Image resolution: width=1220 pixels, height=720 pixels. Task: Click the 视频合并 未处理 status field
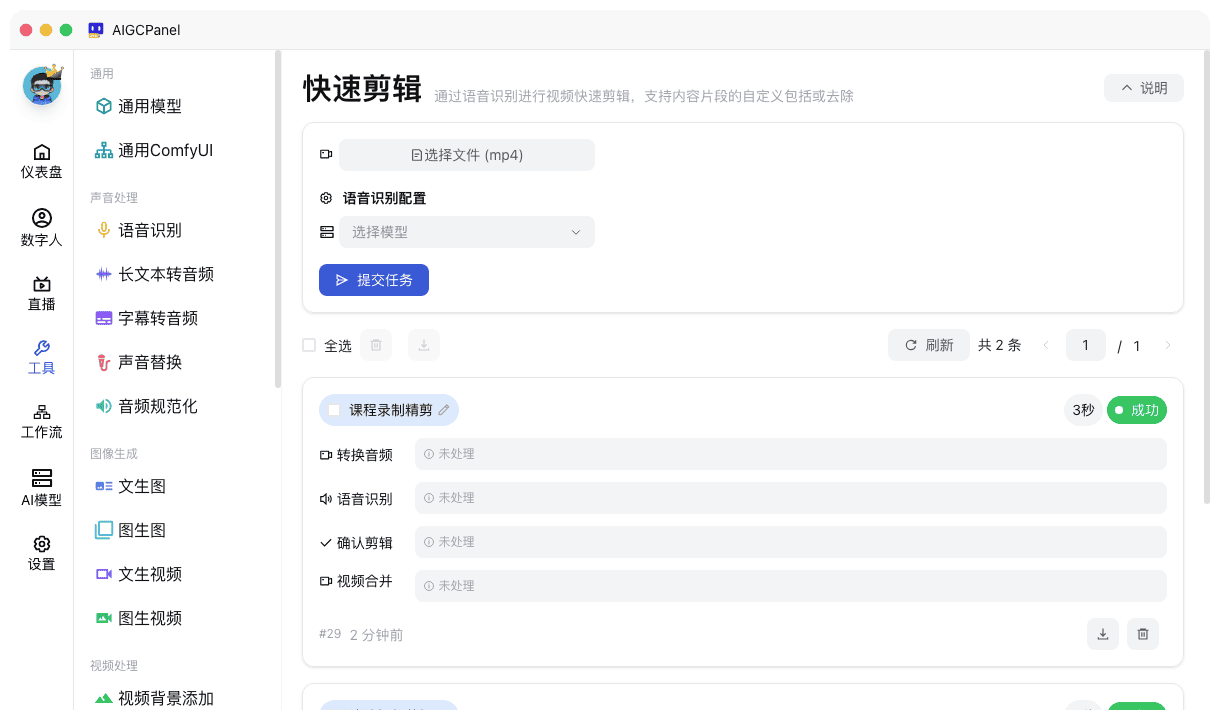(x=791, y=586)
